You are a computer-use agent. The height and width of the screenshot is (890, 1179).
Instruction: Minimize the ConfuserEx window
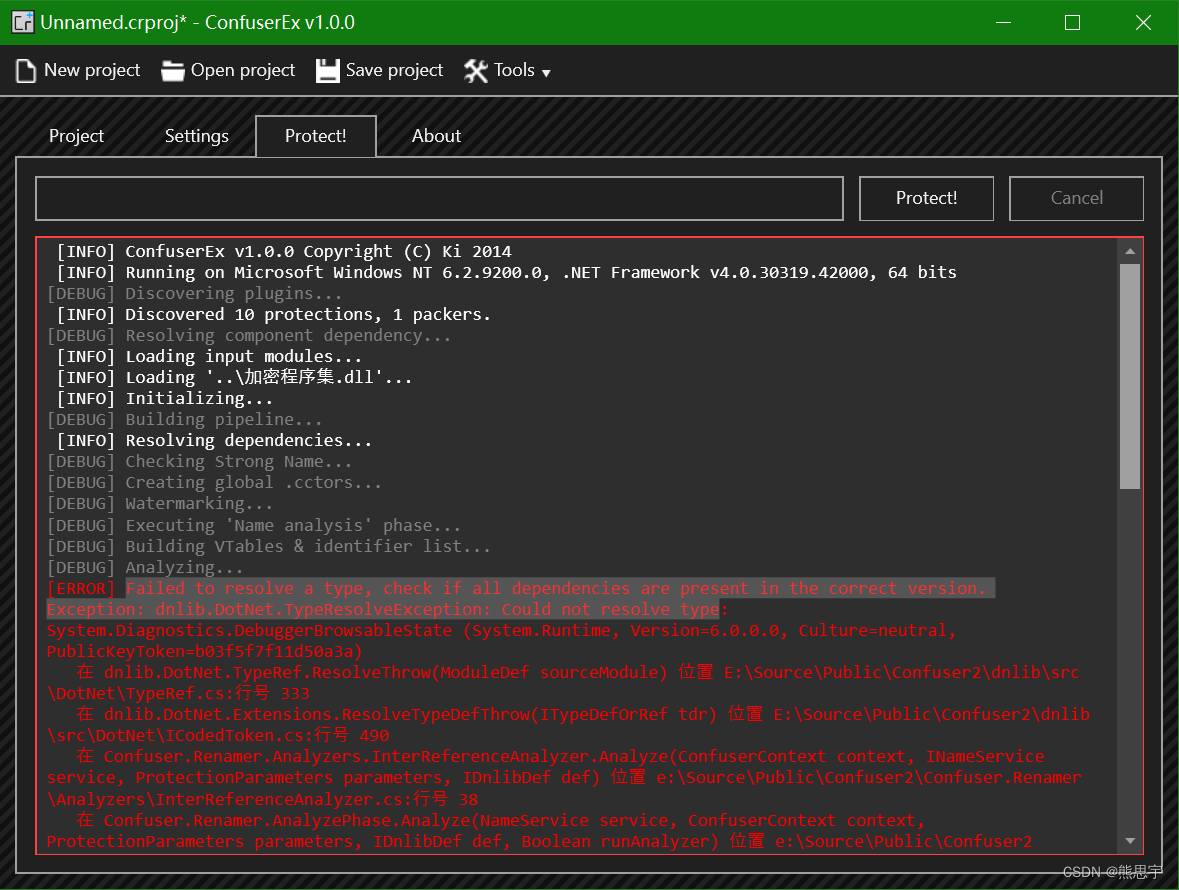(x=1003, y=23)
